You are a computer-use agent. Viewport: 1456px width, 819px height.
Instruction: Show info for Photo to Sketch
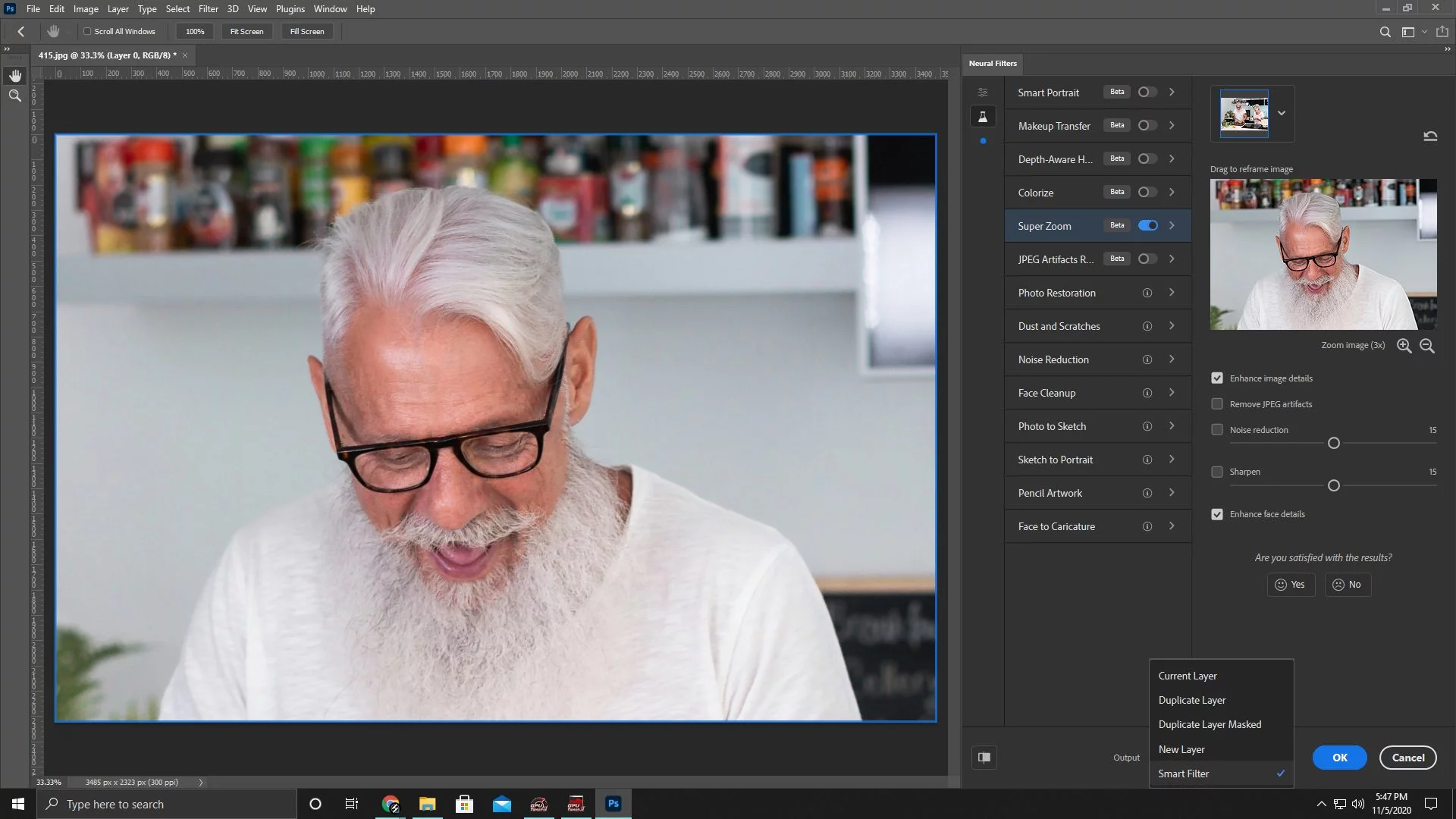(x=1147, y=426)
